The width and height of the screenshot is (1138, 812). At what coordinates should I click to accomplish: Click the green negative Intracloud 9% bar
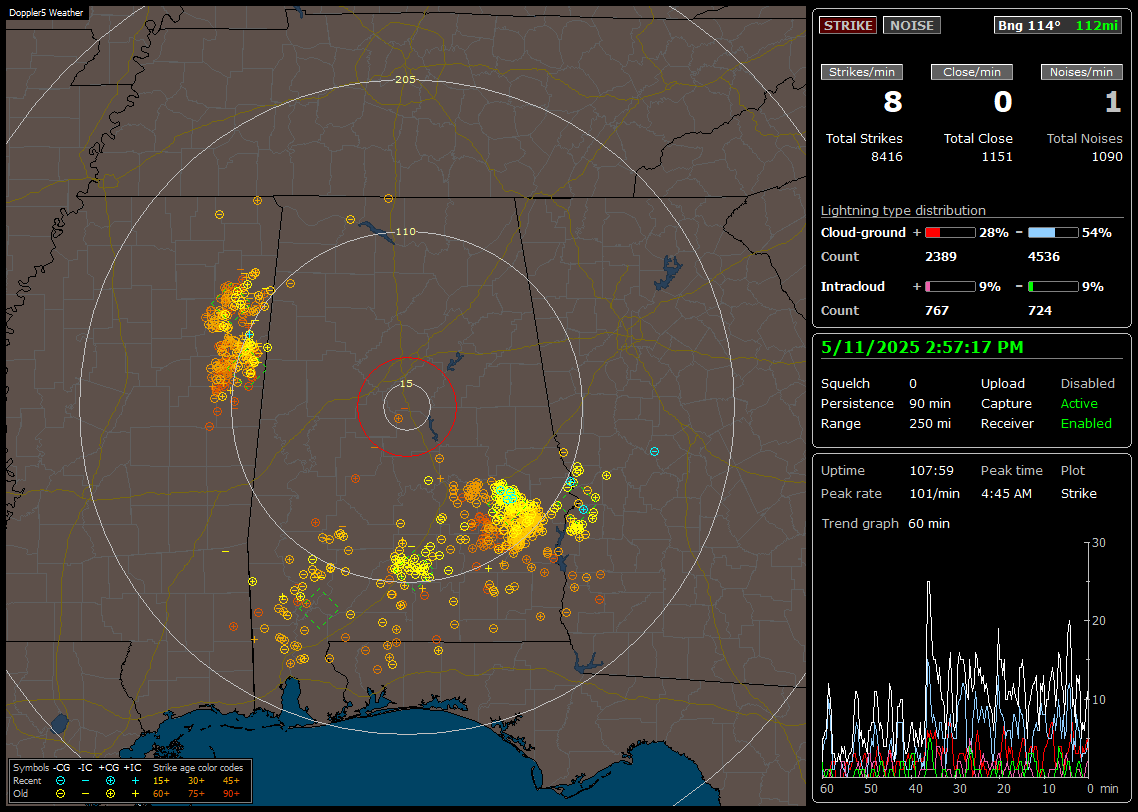tap(1053, 287)
